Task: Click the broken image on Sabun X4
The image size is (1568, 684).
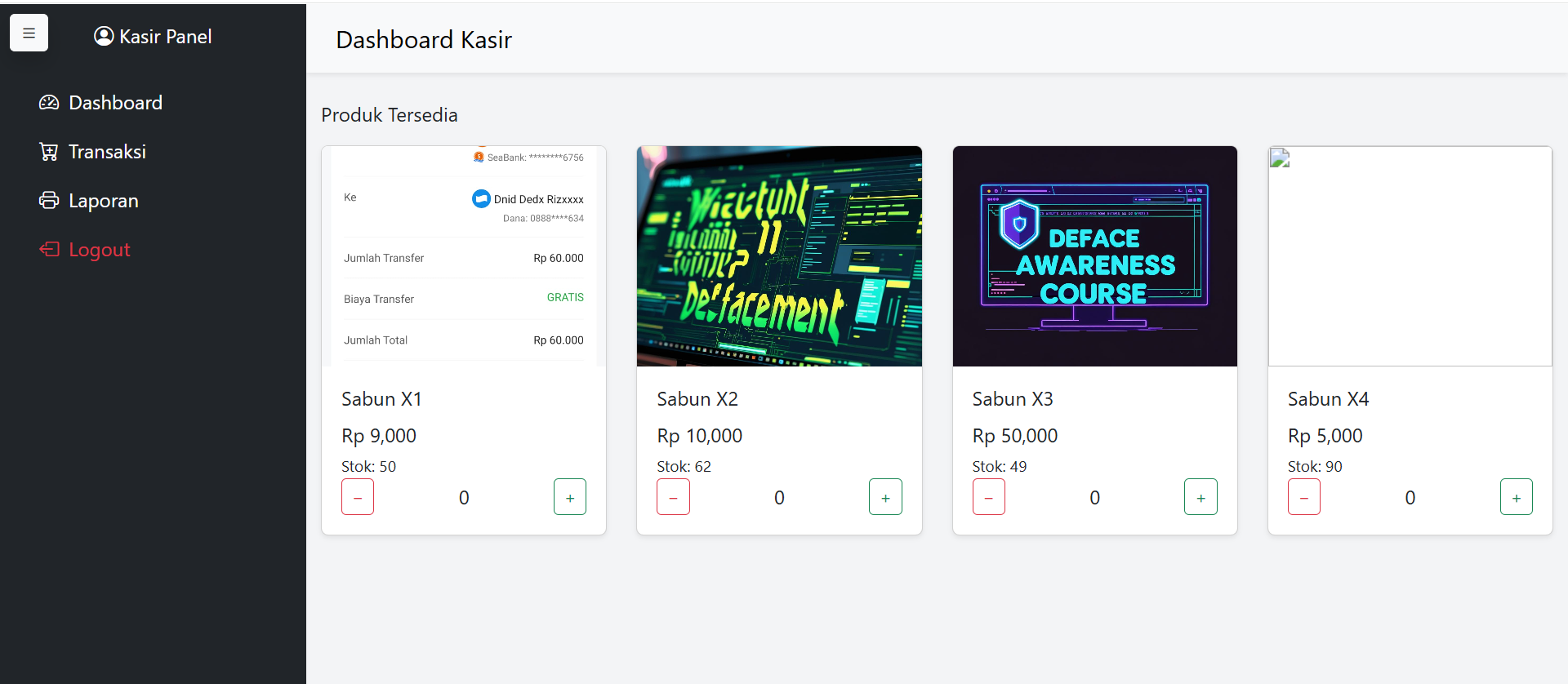Action: pyautogui.click(x=1280, y=158)
